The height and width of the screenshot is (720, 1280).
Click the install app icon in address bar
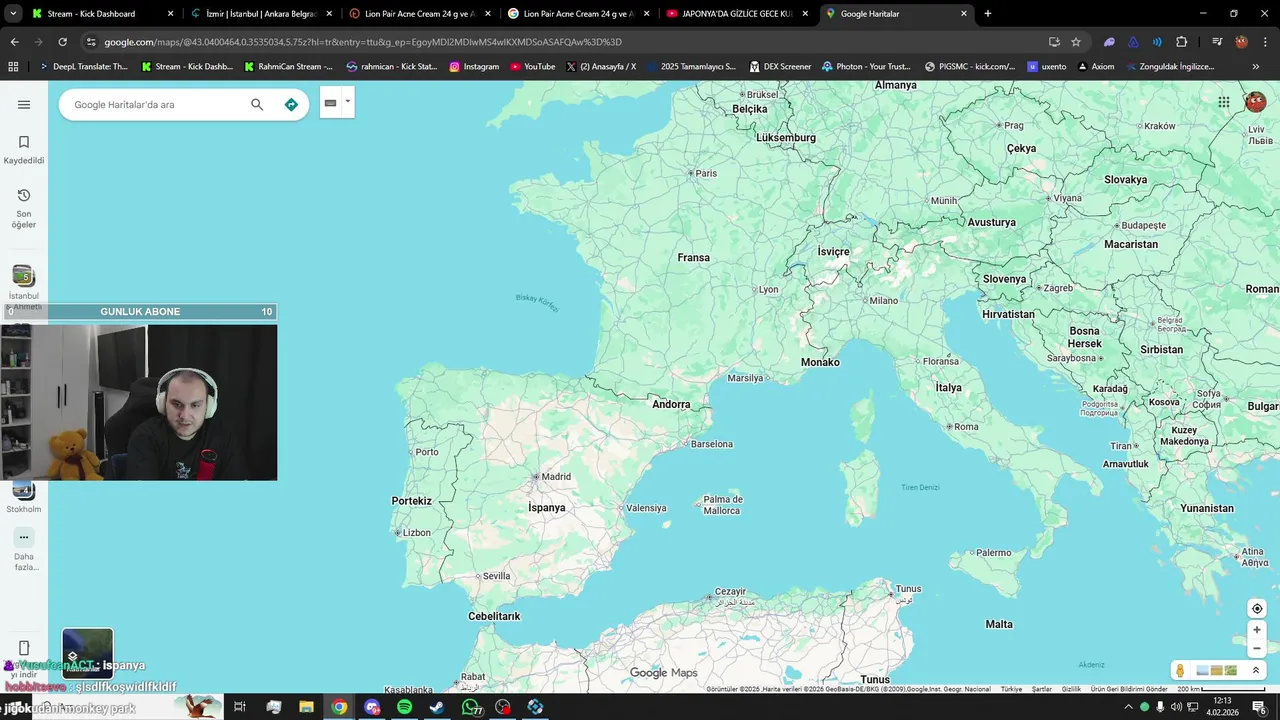point(1054,42)
